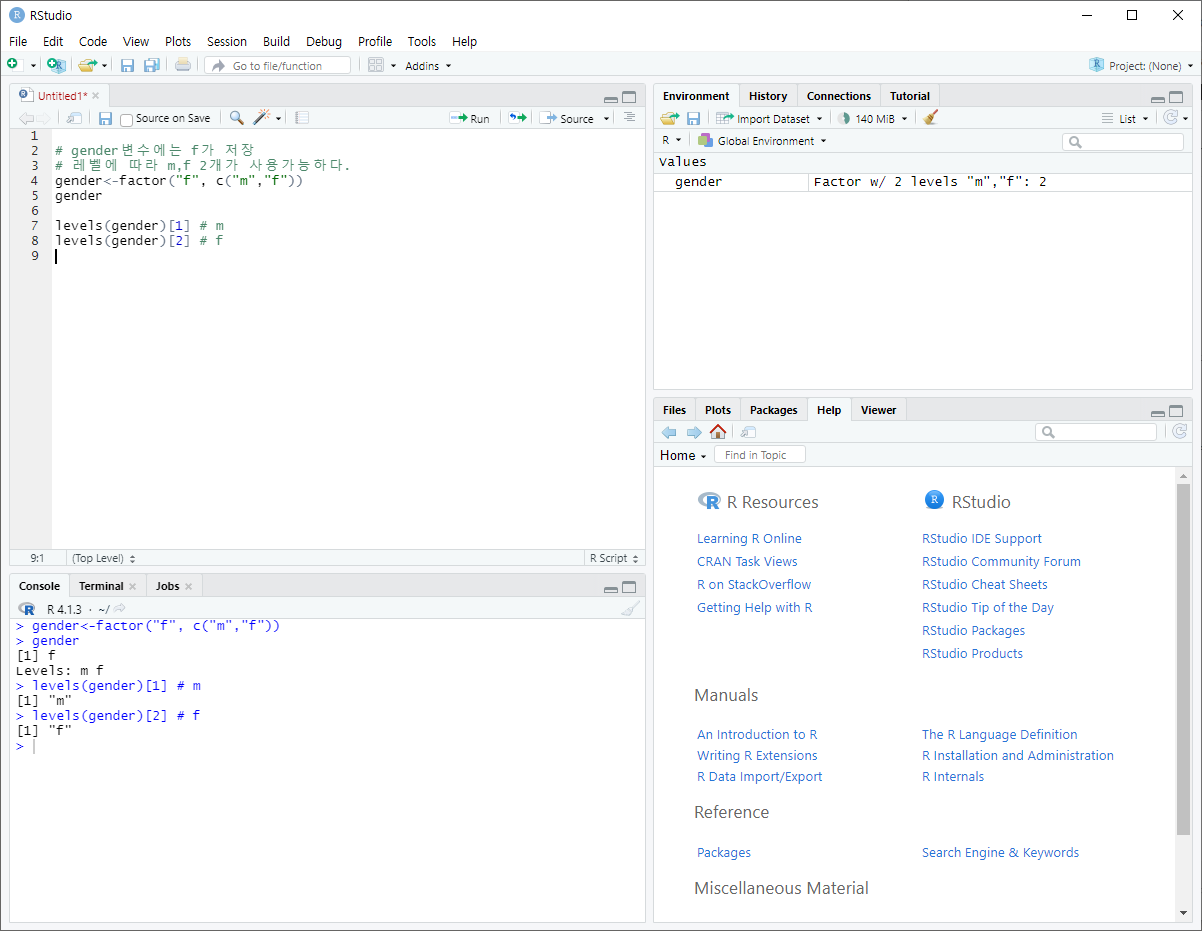Click the Show in new window icon in source editor
This screenshot has height=931, width=1202.
coord(75,118)
